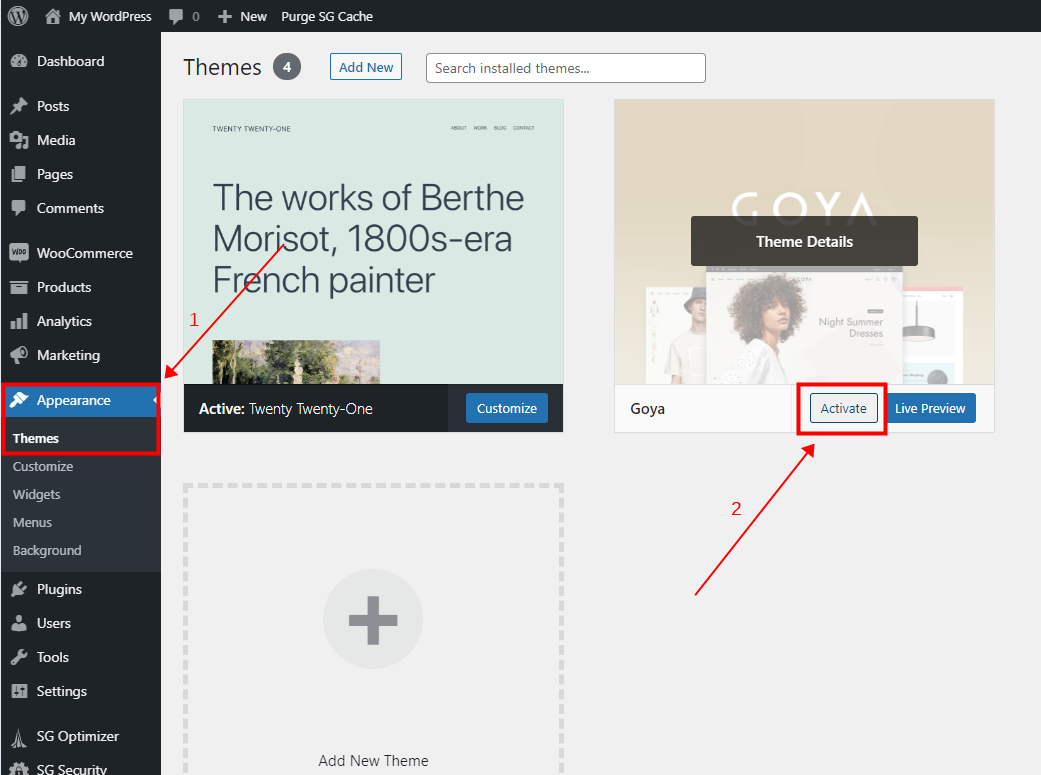The width and height of the screenshot is (1041, 775).
Task: Open WooCommerce in the sidebar
Action: tap(85, 253)
